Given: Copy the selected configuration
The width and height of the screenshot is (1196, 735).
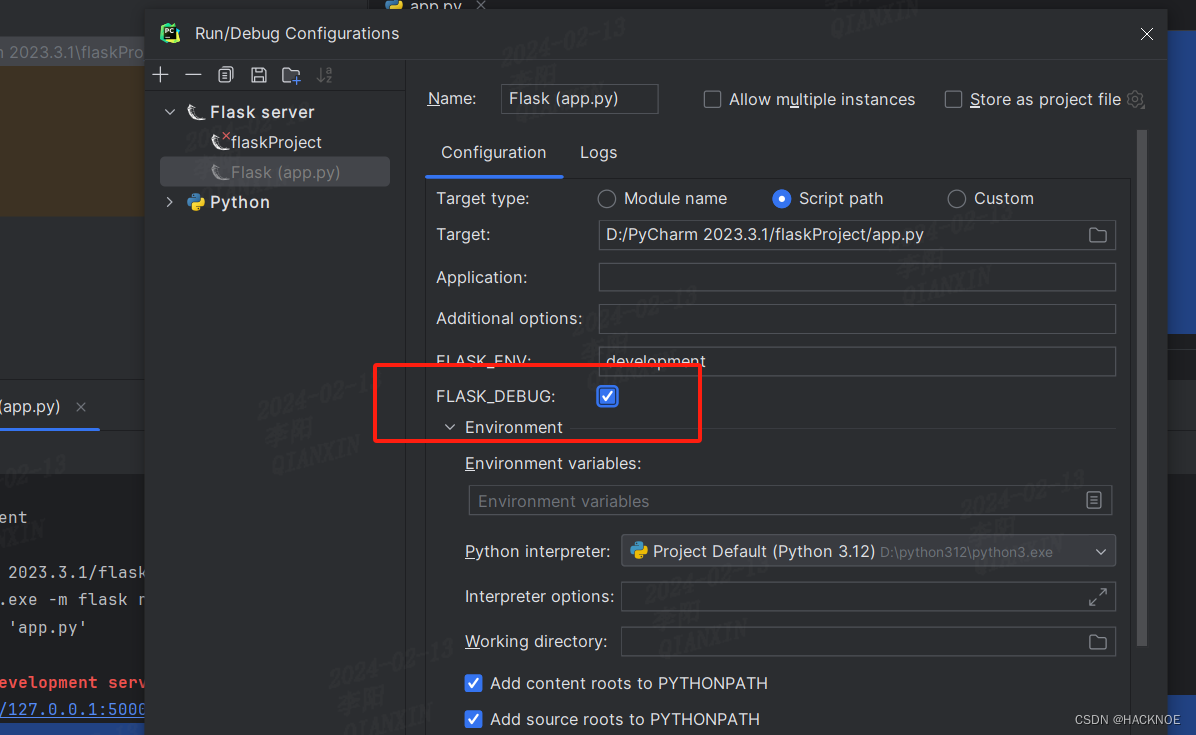Looking at the screenshot, I should [x=226, y=75].
